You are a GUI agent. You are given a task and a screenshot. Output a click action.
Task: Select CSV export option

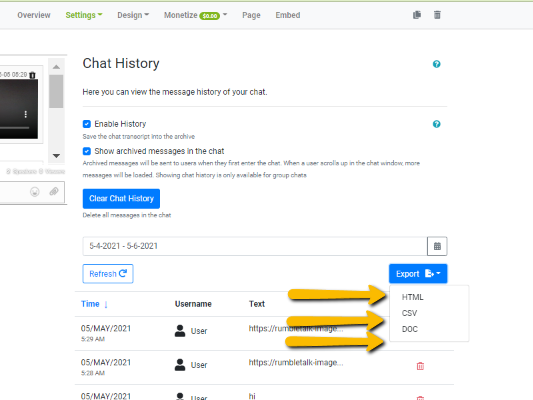click(x=409, y=313)
